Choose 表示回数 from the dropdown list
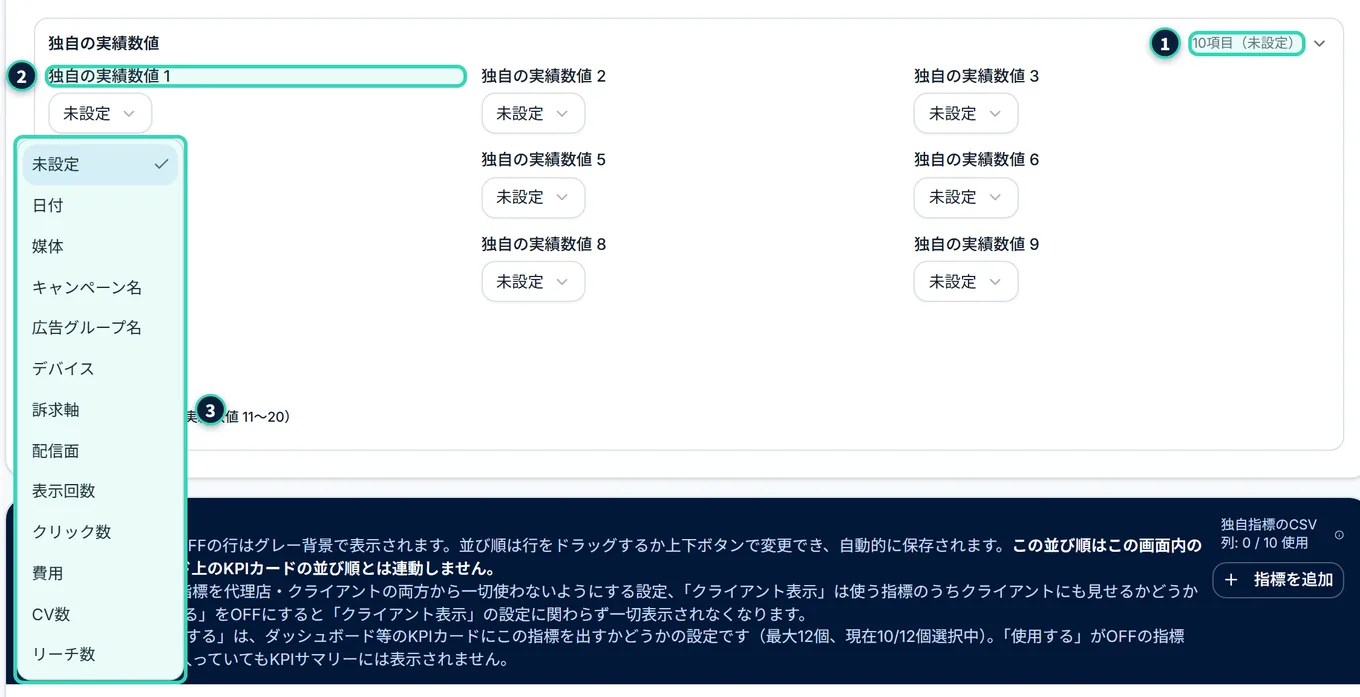The height and width of the screenshot is (697, 1360). pyautogui.click(x=100, y=491)
